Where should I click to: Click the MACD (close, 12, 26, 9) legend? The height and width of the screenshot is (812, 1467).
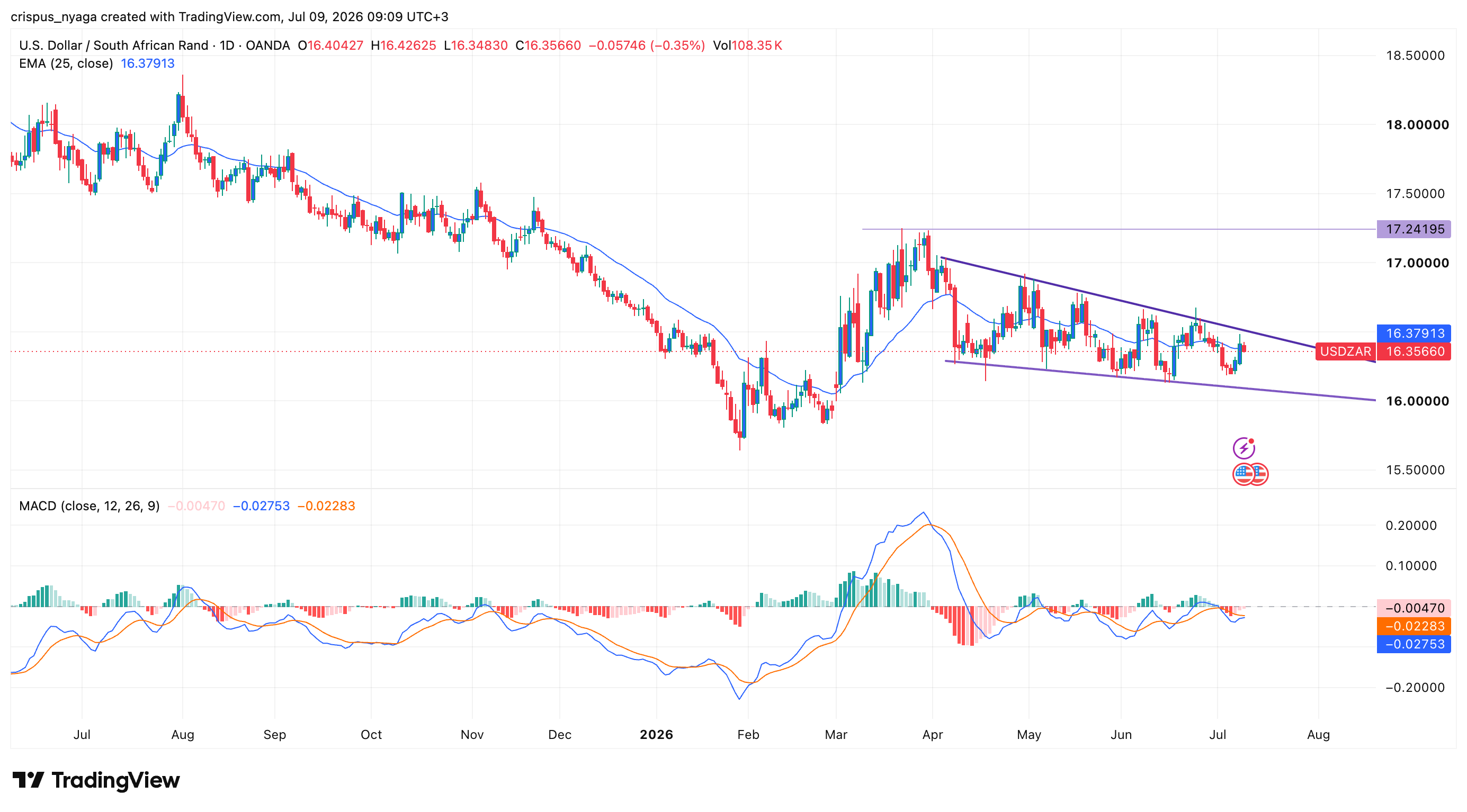pyautogui.click(x=90, y=506)
